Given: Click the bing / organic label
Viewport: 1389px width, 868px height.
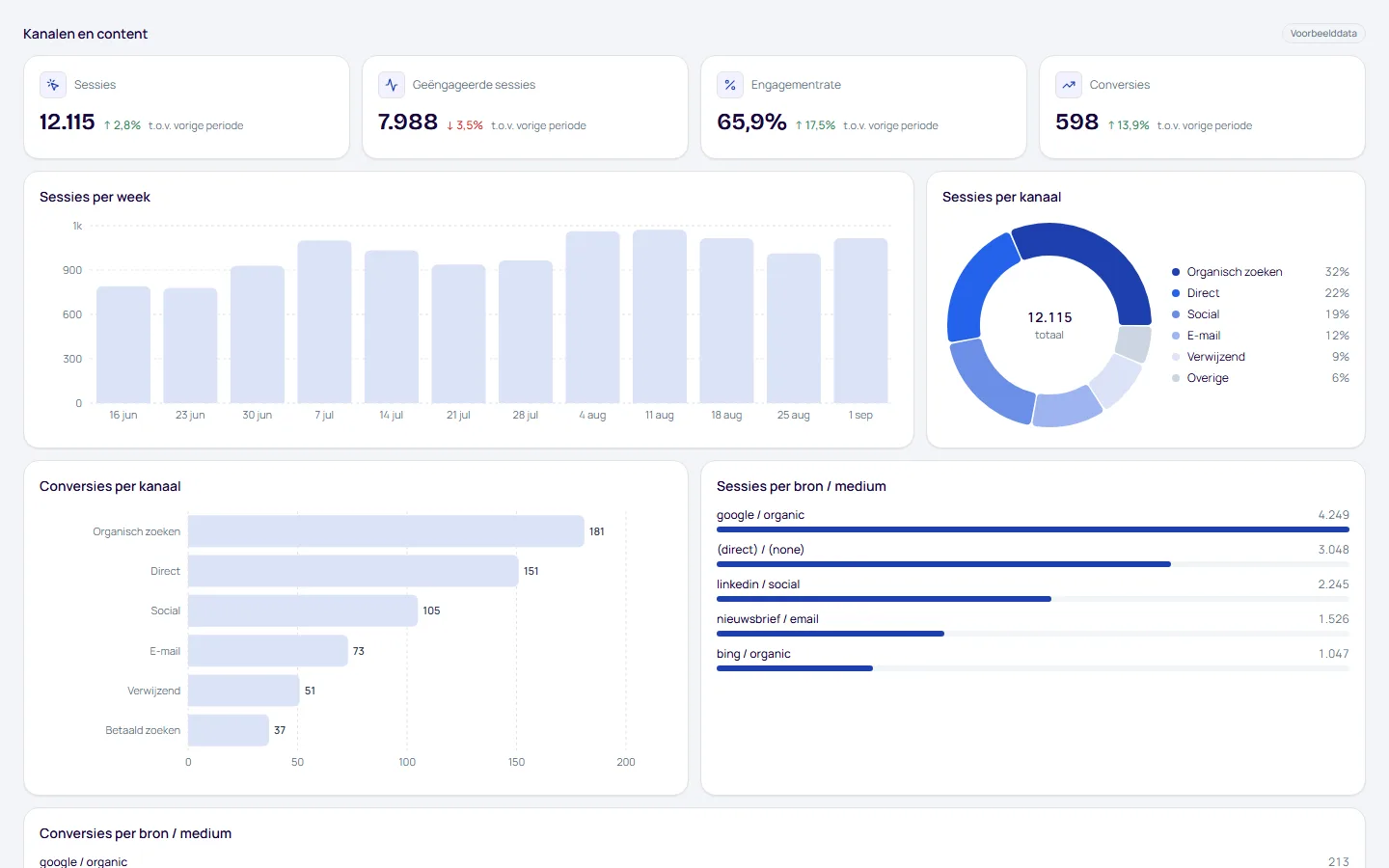Looking at the screenshot, I should [753, 654].
